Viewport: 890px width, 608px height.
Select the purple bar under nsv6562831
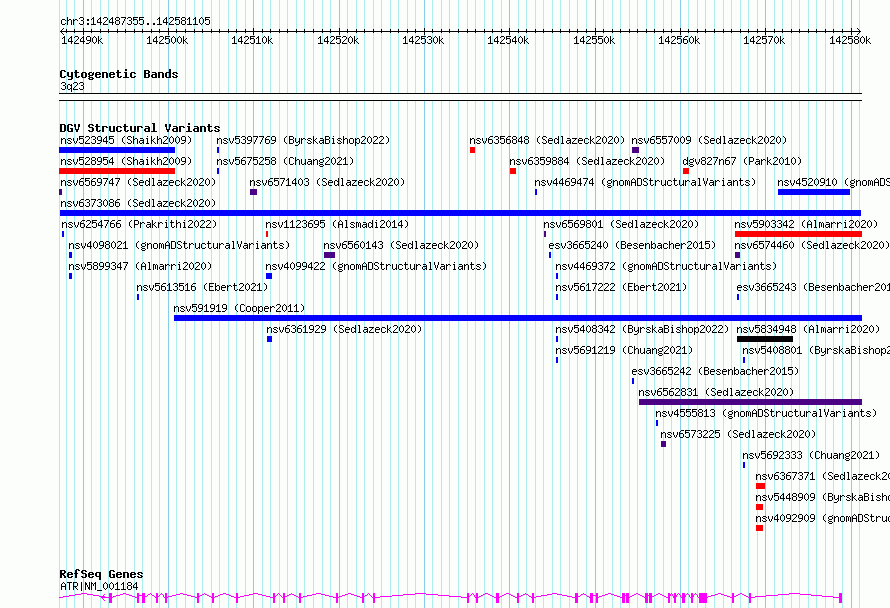(x=750, y=402)
